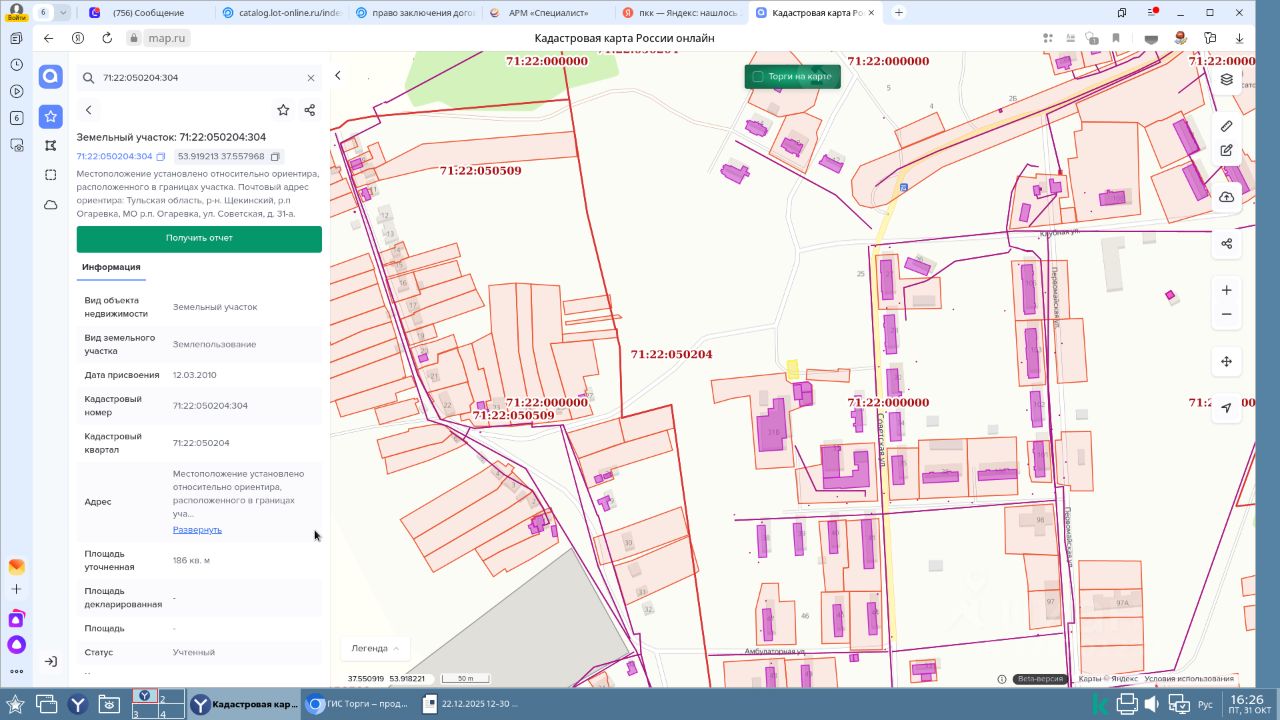Copy the parcel coordinates 53.919213 37.557968
Viewport: 1280px width, 720px height.
[275, 157]
